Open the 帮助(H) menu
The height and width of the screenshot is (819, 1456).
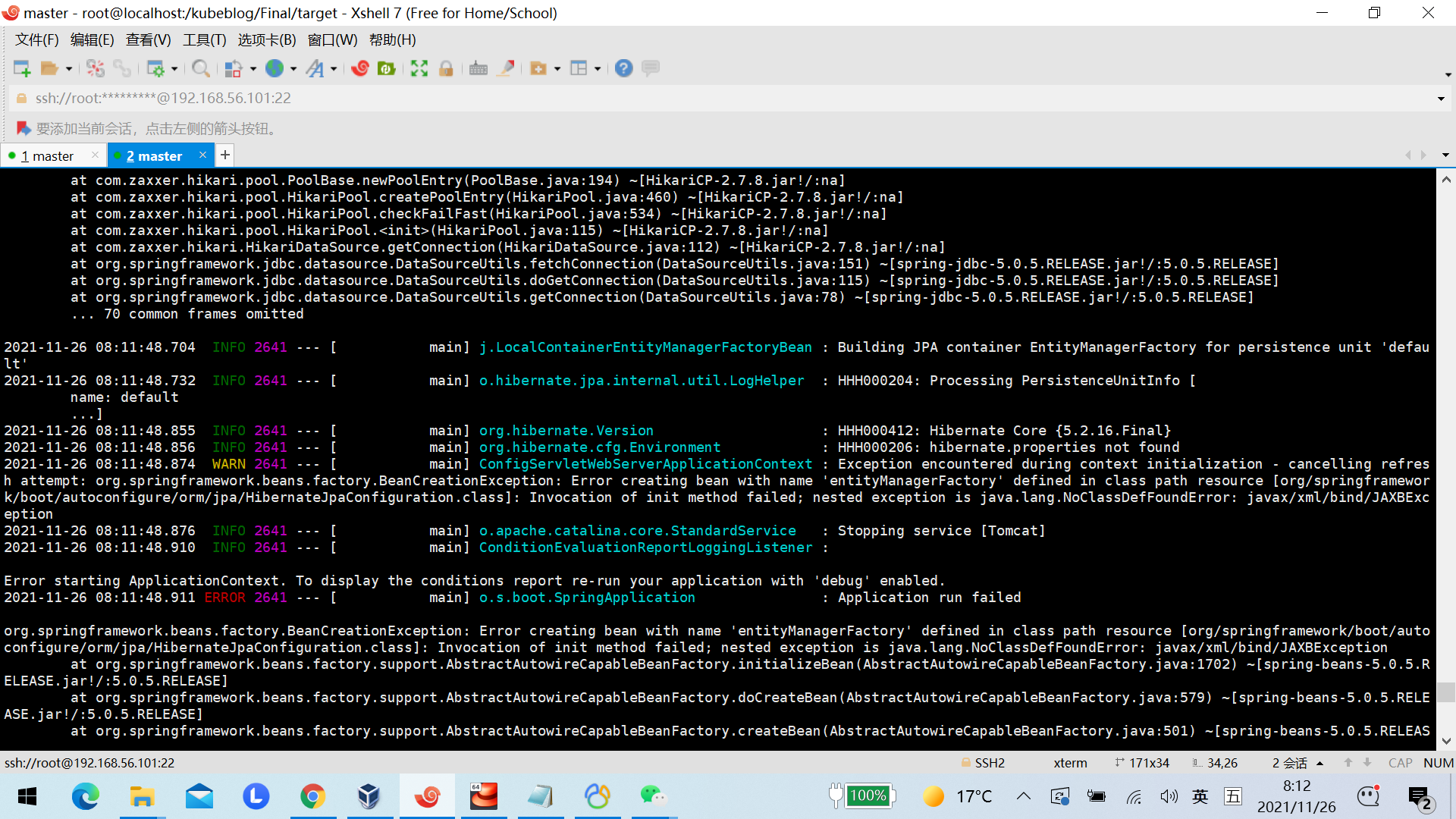(392, 40)
